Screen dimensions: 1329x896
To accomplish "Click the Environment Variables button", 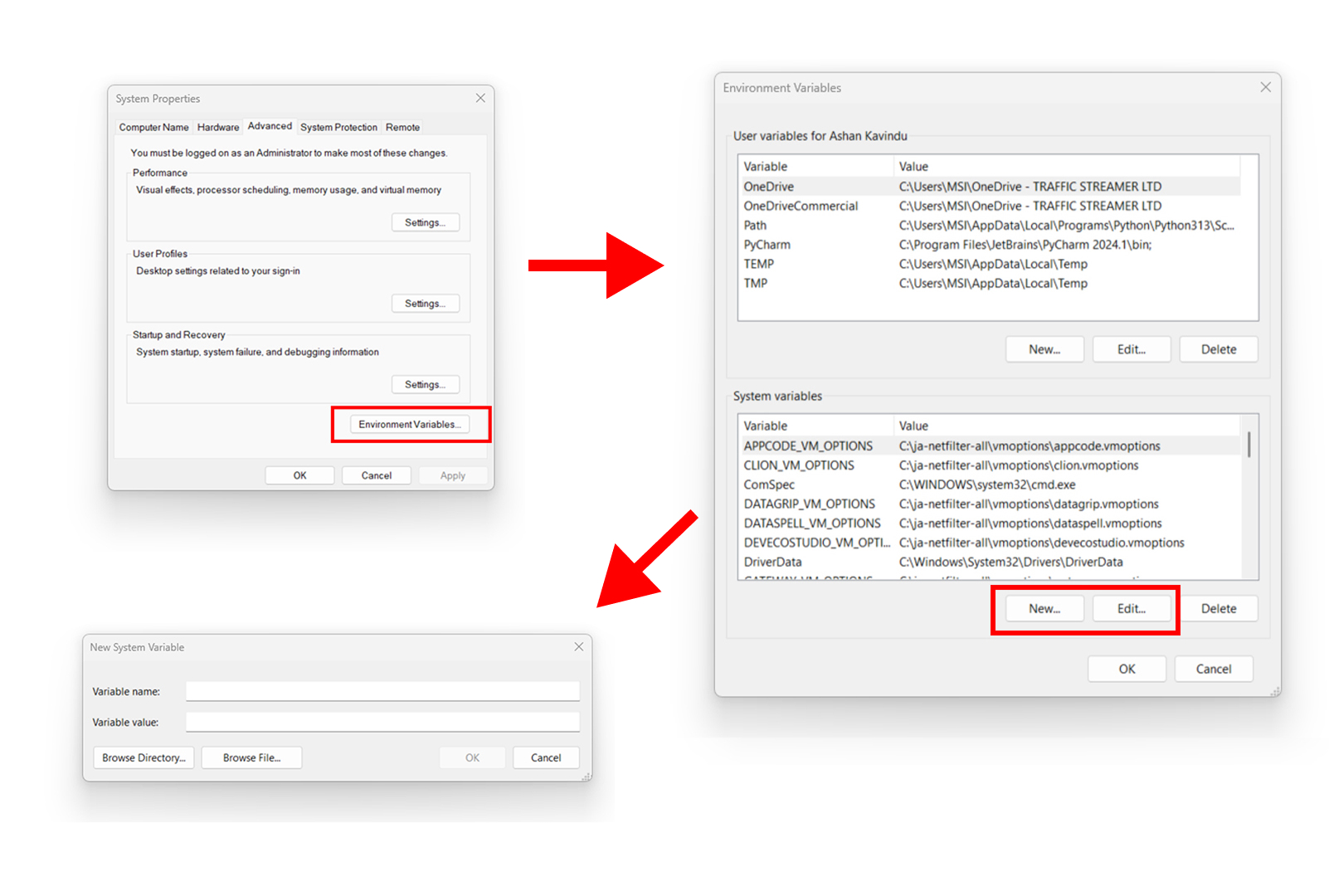I will 410,424.
